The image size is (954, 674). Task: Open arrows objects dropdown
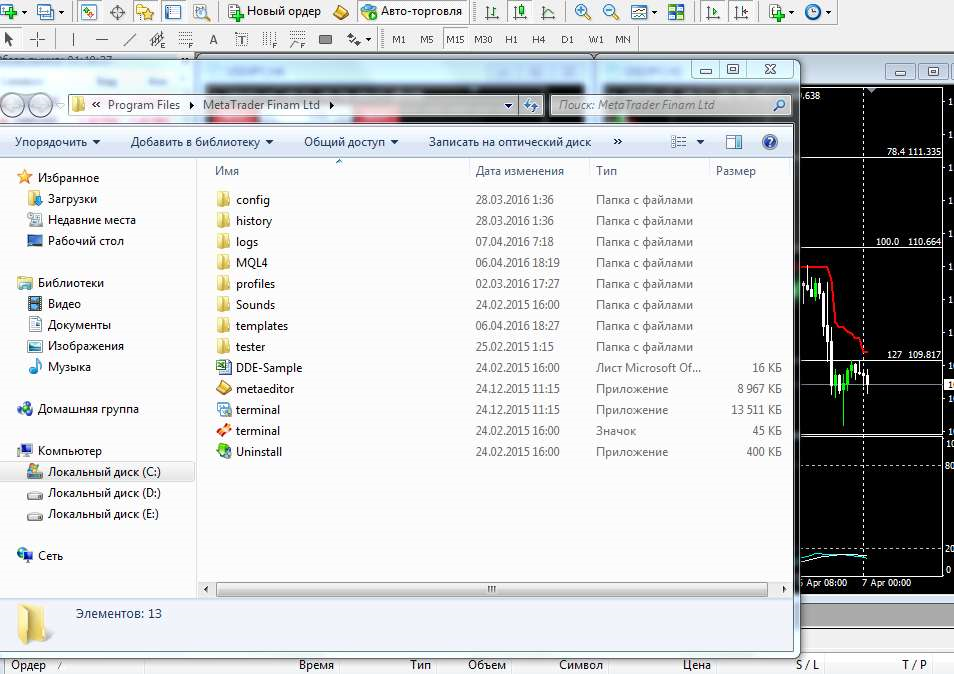(368, 40)
